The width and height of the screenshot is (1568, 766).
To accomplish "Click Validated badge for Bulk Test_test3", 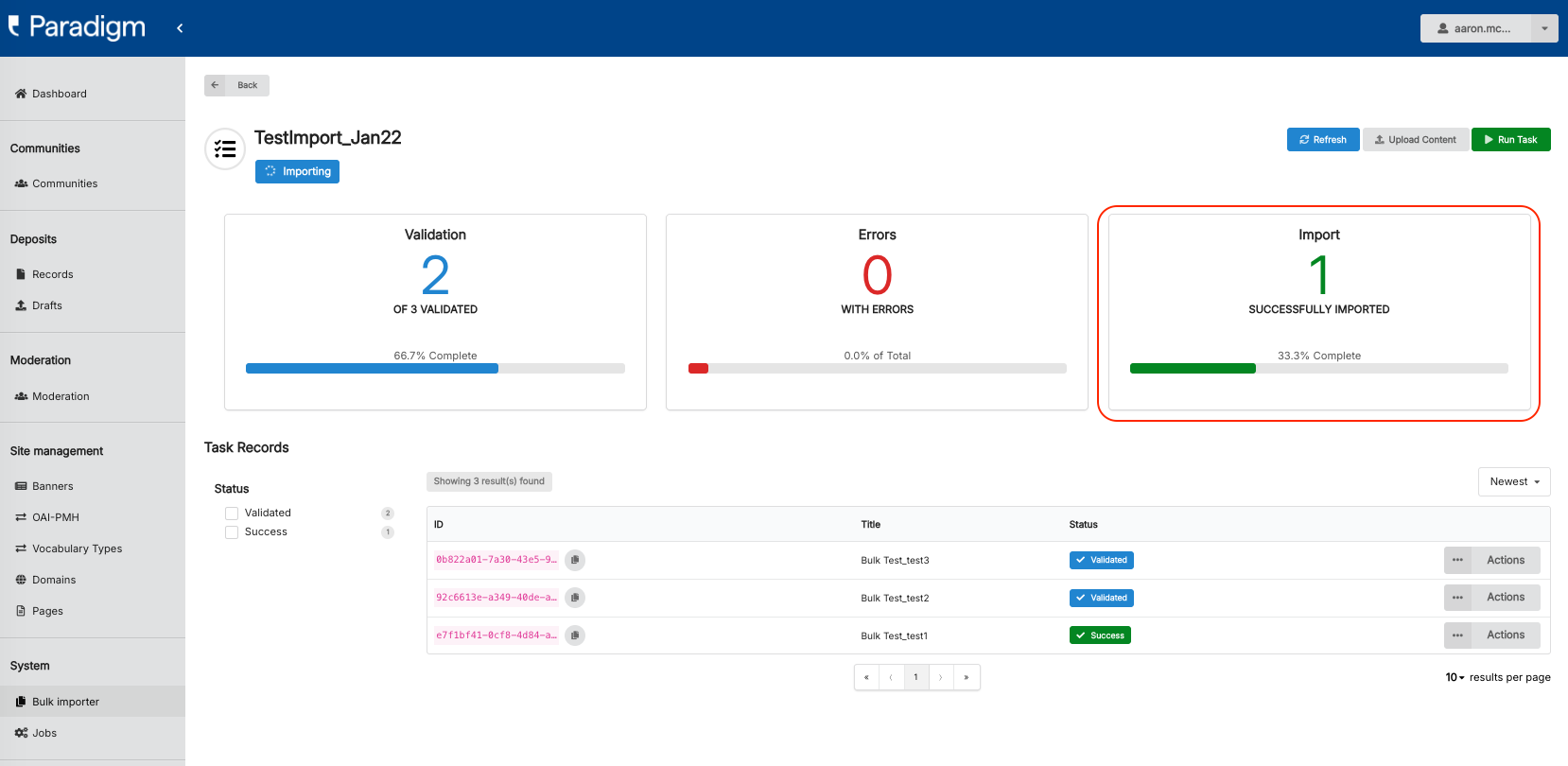I will tap(1102, 560).
